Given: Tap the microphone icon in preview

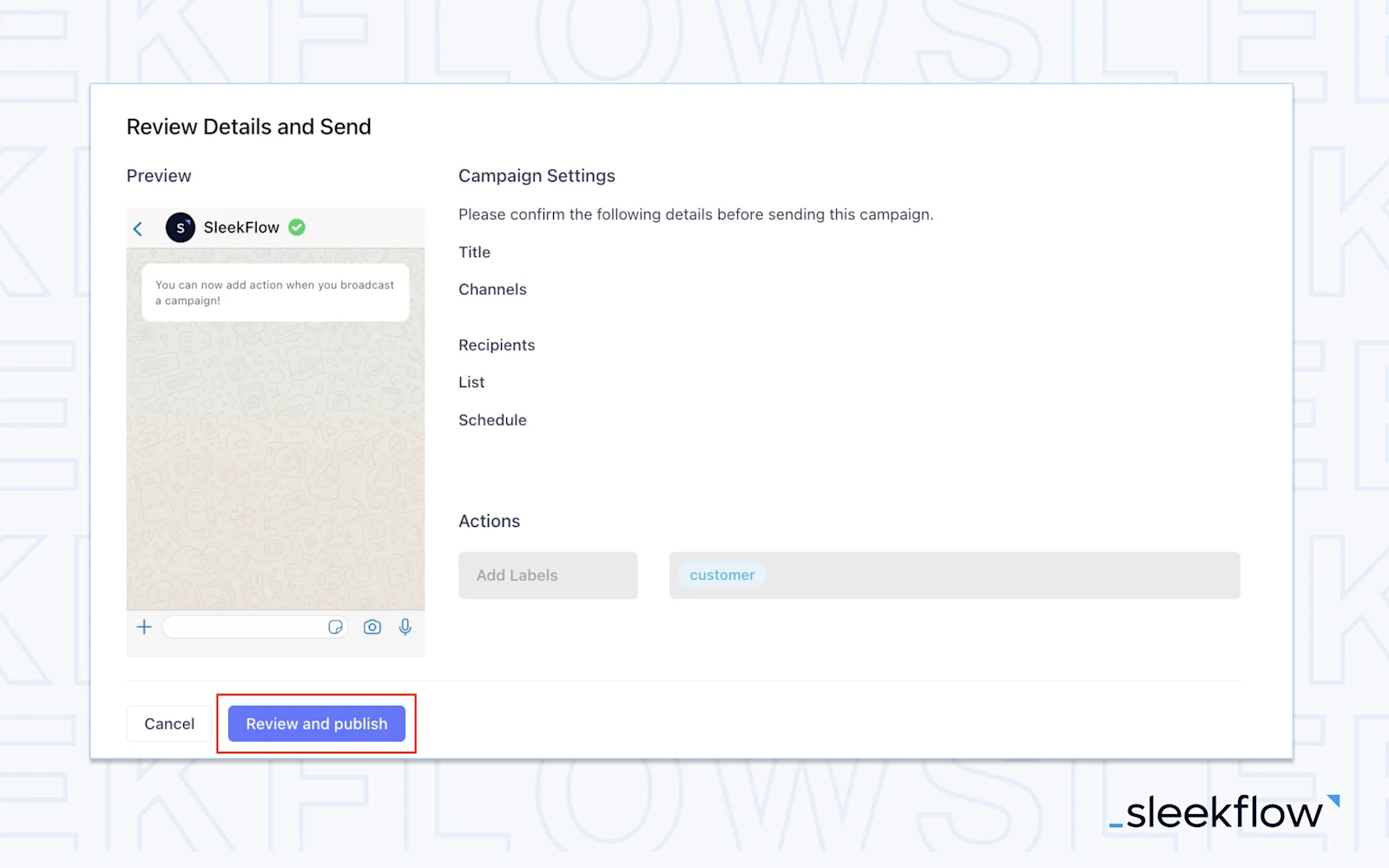Looking at the screenshot, I should pos(405,627).
